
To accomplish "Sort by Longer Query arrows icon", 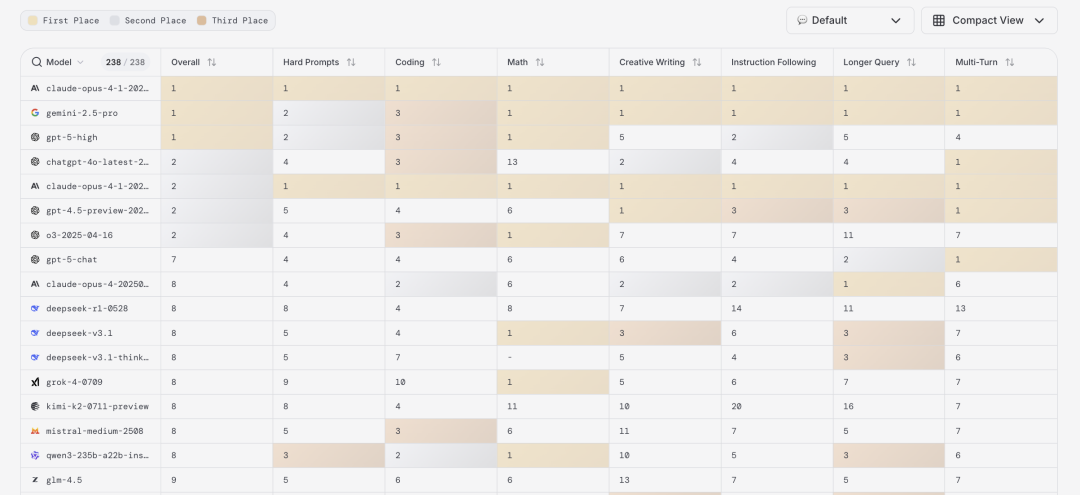I will pyautogui.click(x=911, y=62).
